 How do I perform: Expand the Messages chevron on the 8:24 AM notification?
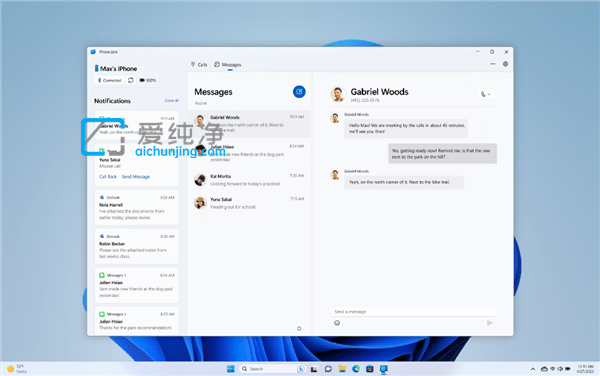(125, 275)
